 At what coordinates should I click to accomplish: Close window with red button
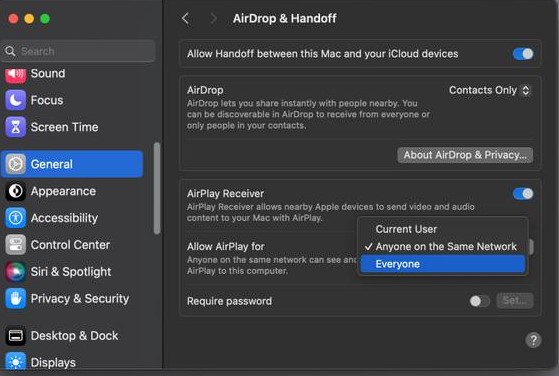coord(13,18)
